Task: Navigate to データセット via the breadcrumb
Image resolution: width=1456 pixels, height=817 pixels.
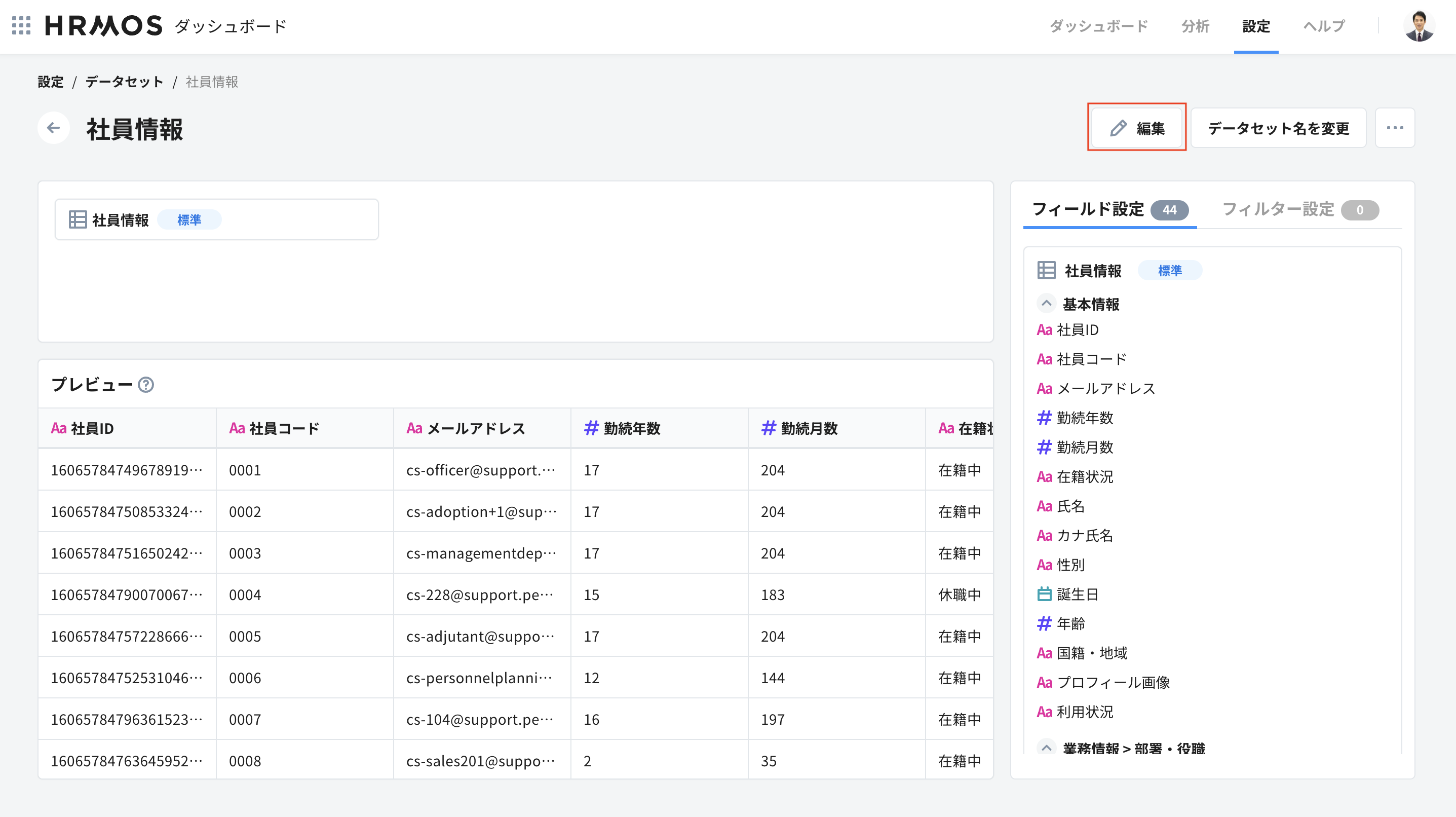Action: 123,82
